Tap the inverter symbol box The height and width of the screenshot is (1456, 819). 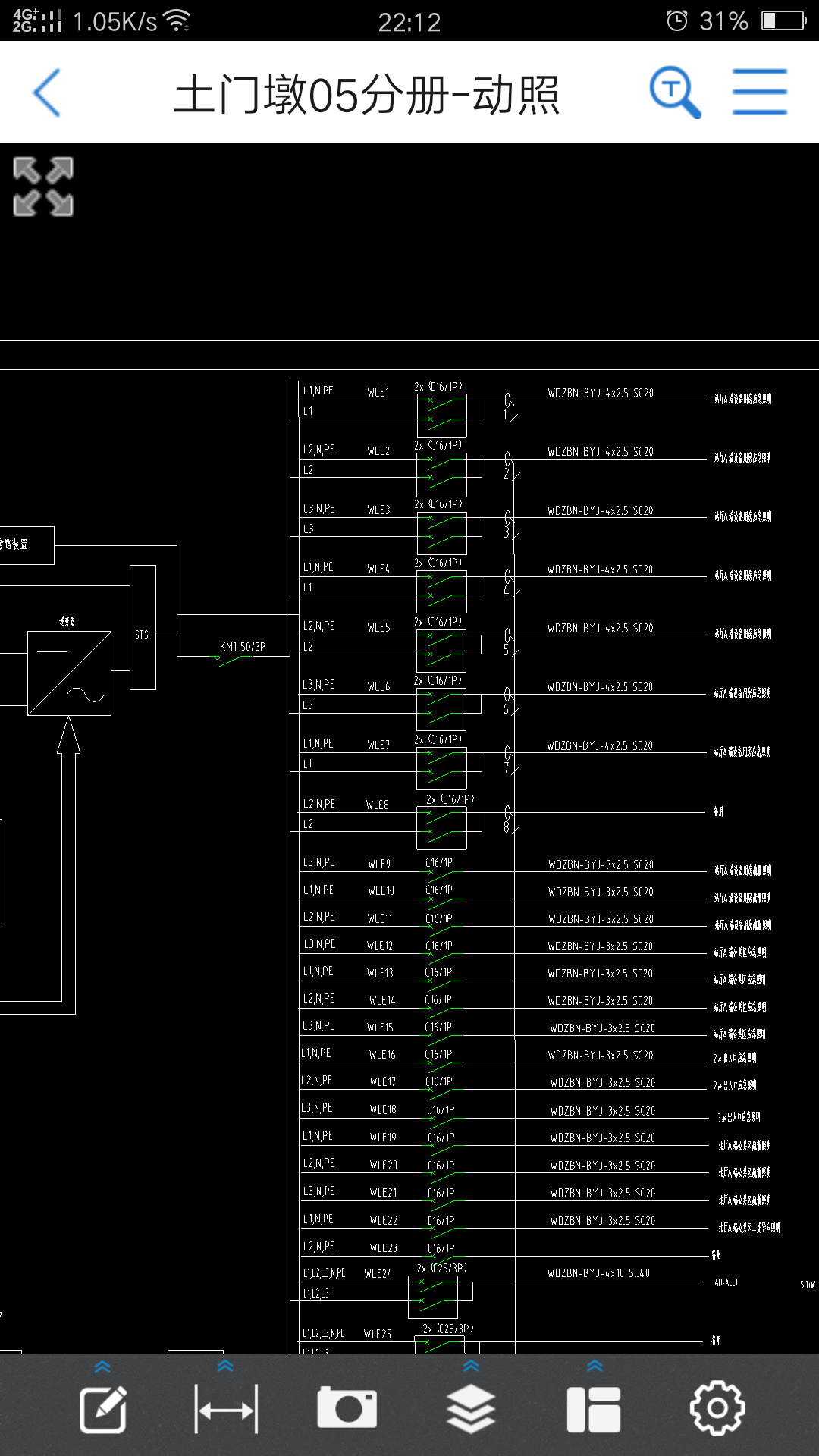click(x=69, y=673)
